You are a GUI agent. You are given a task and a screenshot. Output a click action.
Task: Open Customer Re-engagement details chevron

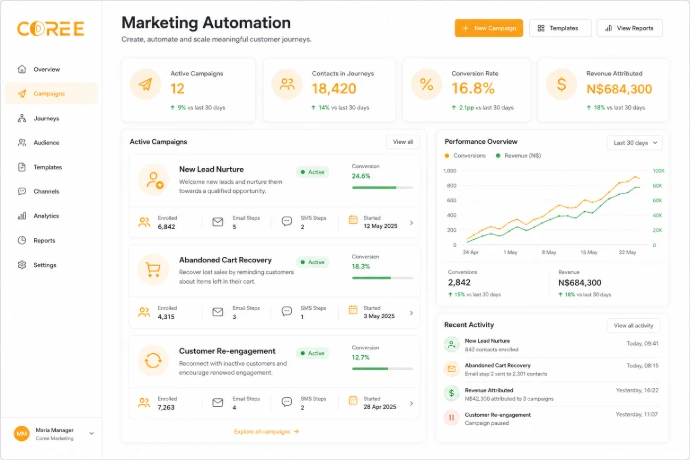tap(411, 403)
